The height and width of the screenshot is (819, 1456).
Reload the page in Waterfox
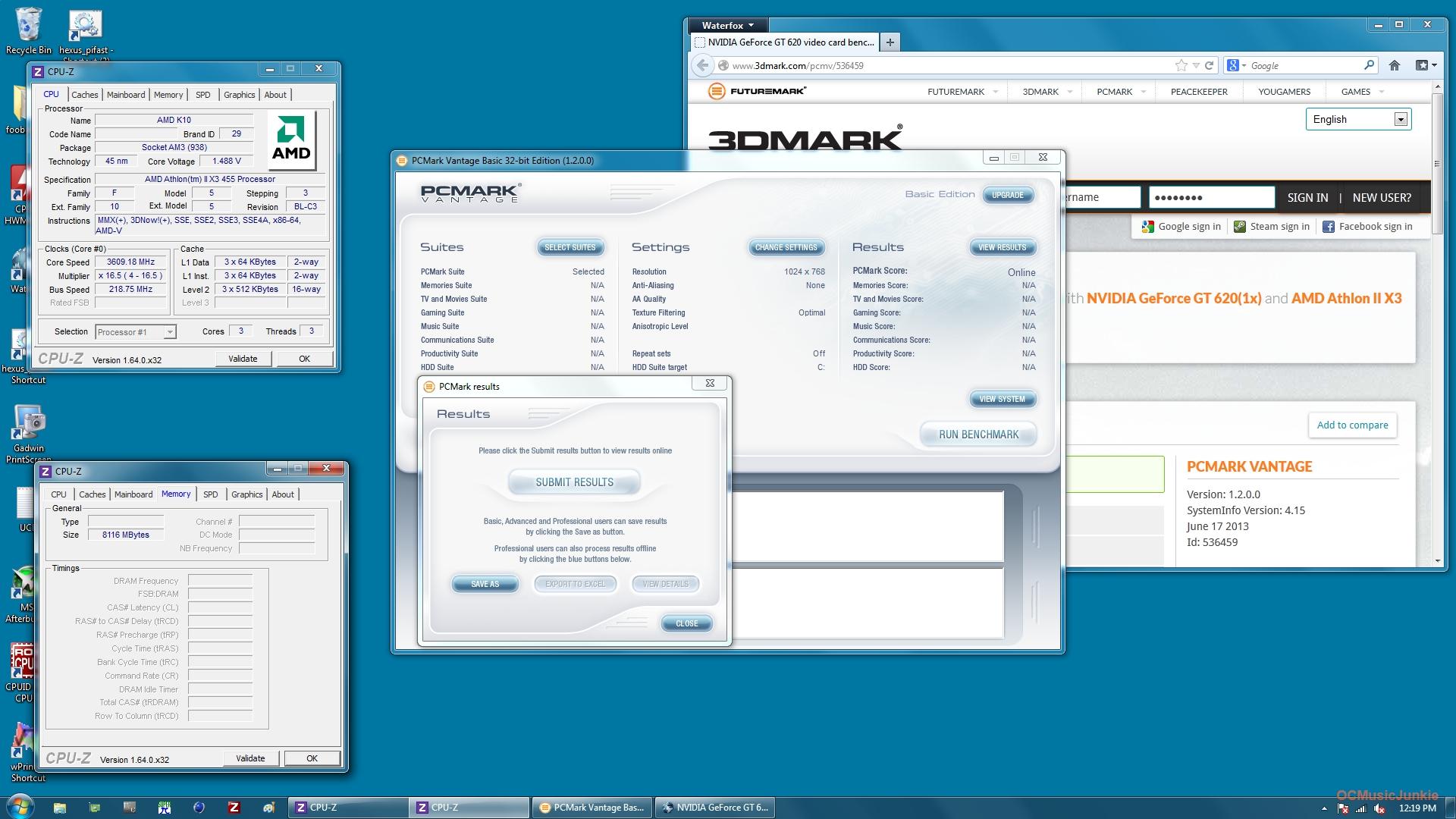(1210, 65)
